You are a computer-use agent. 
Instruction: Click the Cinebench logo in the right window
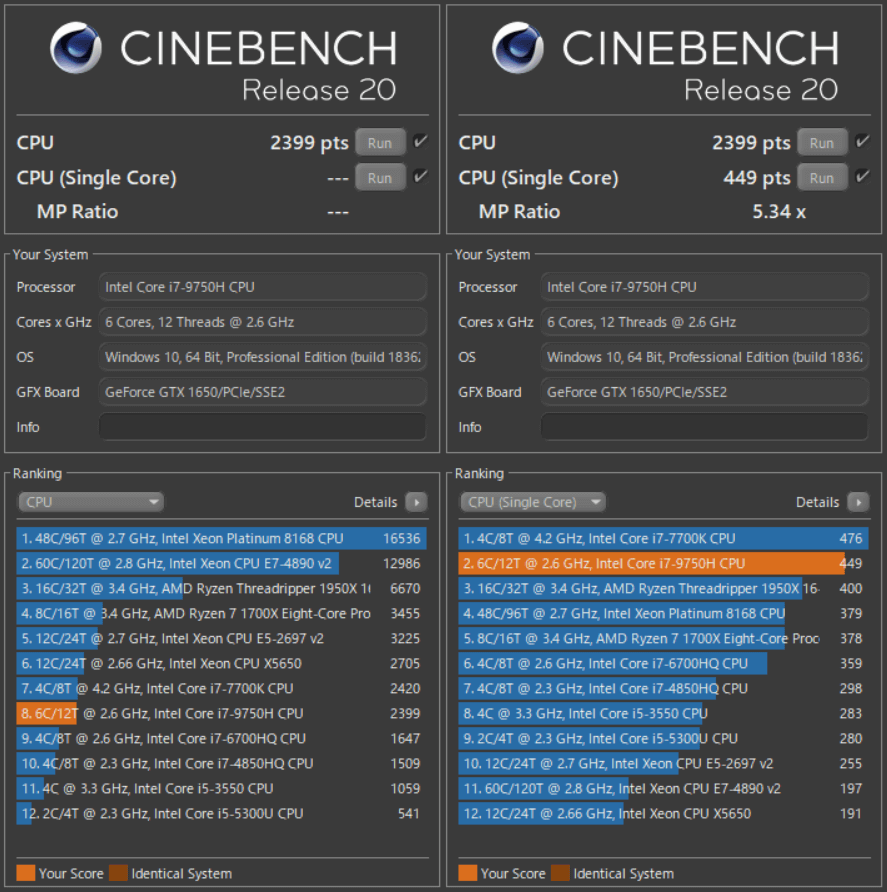click(518, 48)
